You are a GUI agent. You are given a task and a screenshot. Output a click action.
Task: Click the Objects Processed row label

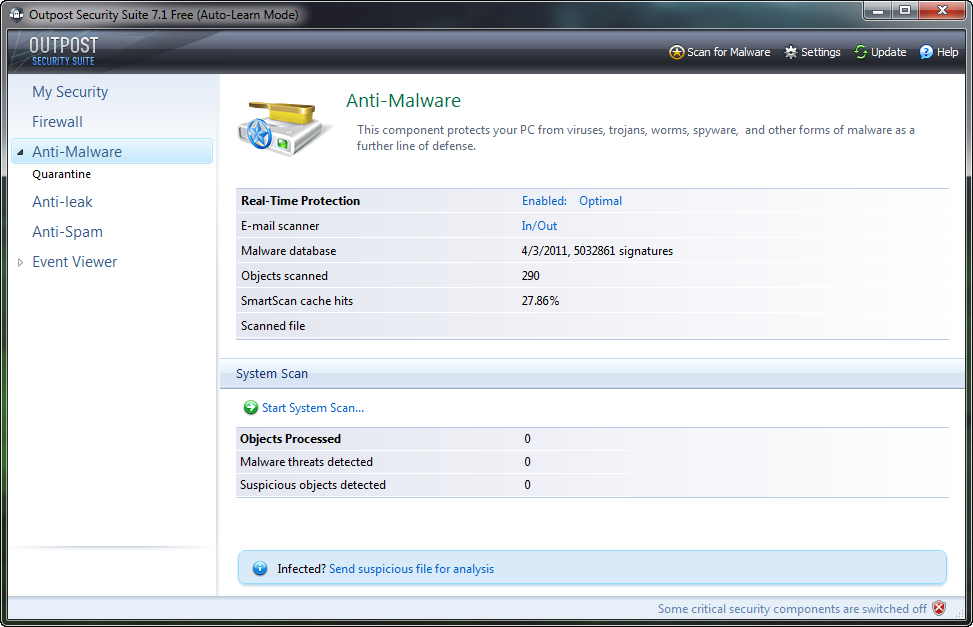pos(290,439)
